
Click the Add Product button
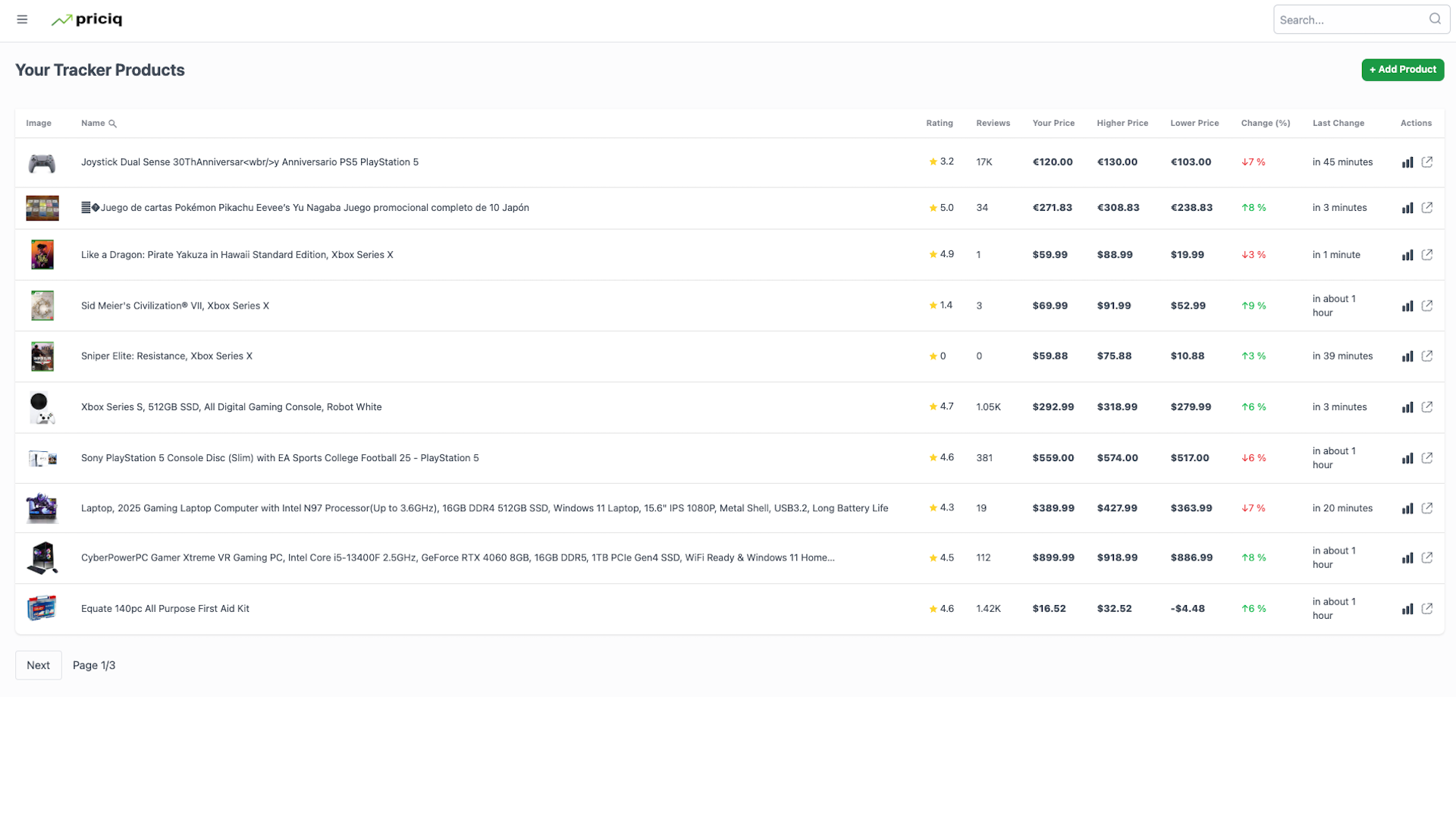(x=1401, y=69)
